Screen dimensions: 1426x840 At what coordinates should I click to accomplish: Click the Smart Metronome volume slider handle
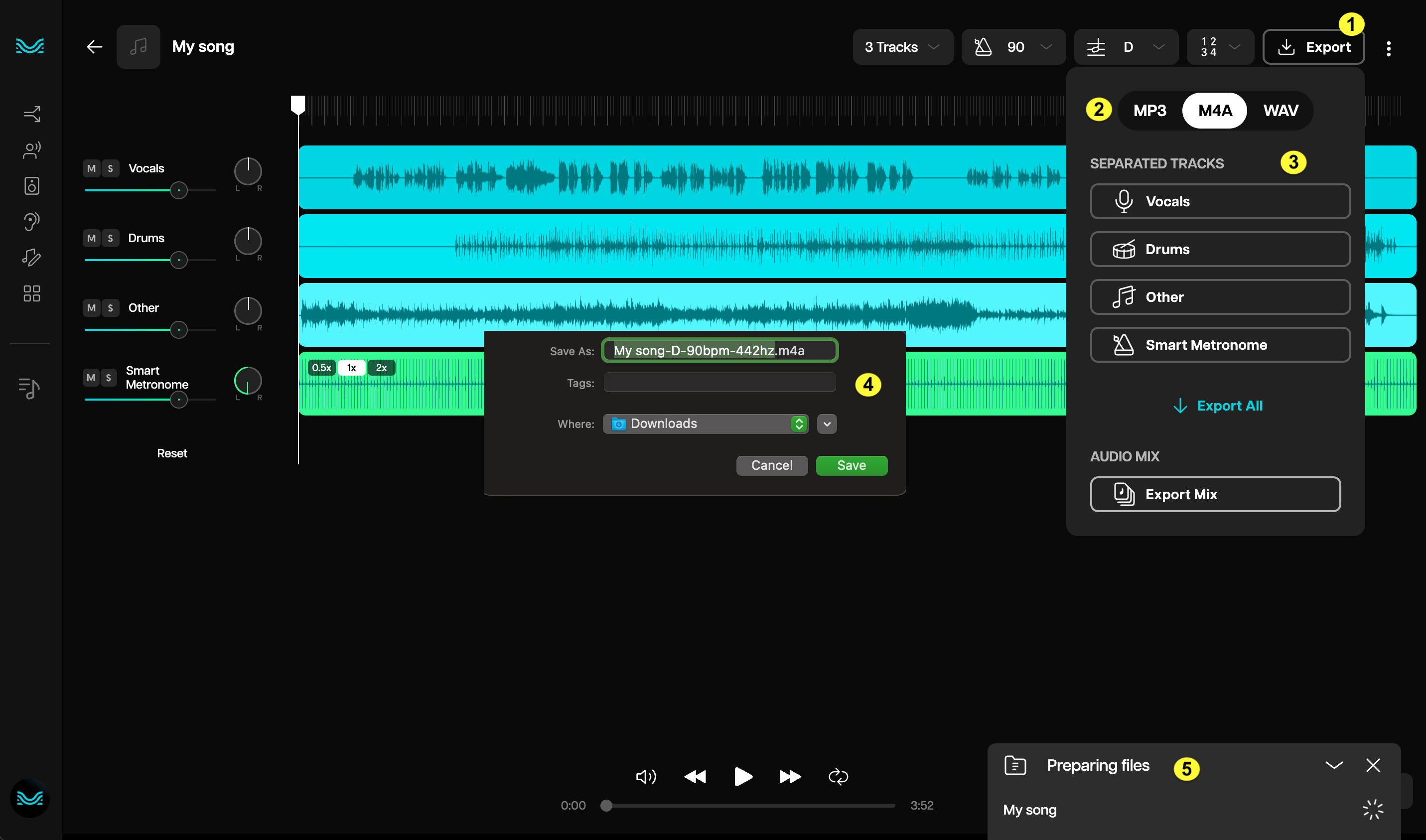coord(179,400)
